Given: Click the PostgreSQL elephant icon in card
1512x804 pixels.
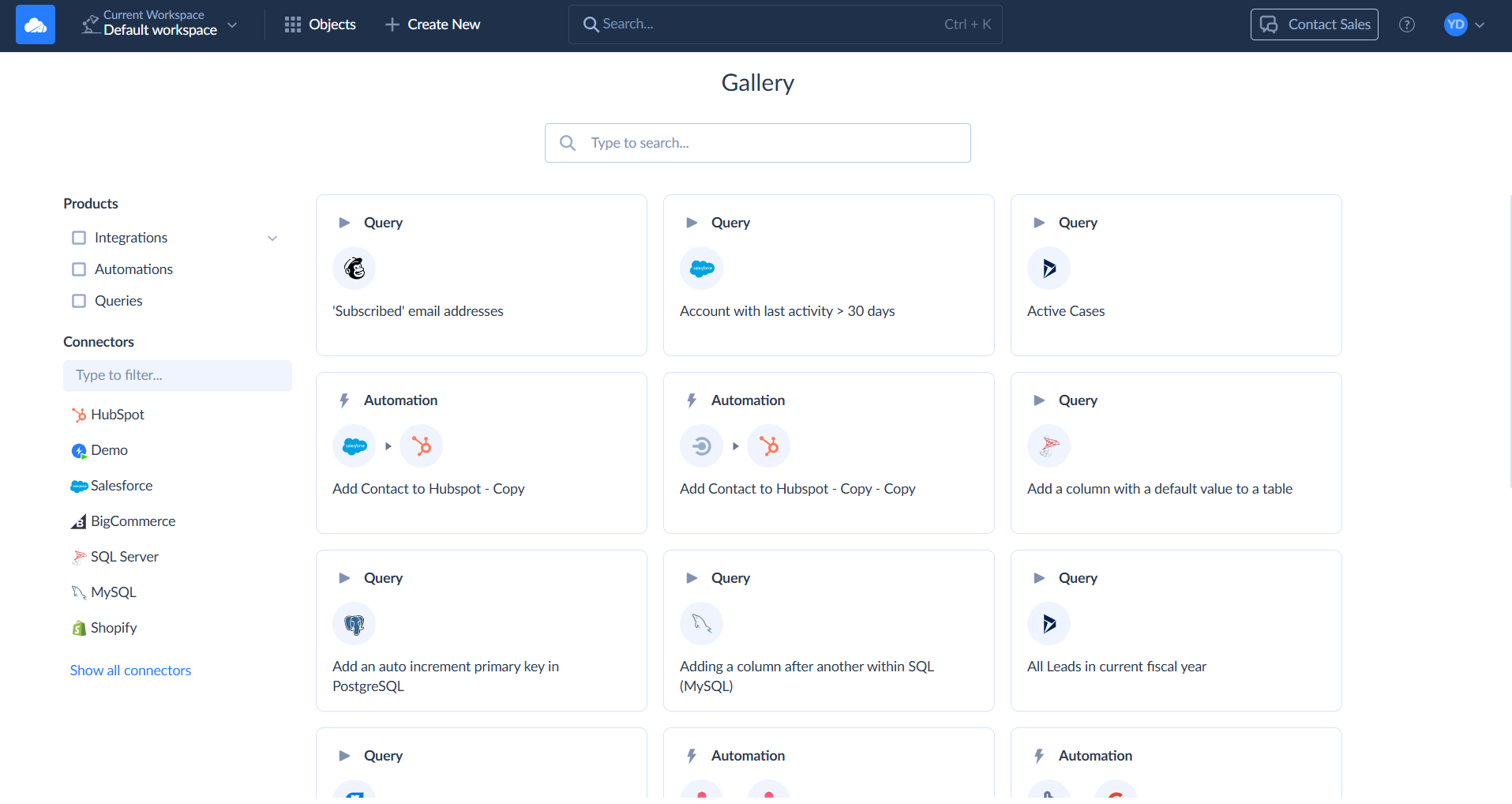Looking at the screenshot, I should [354, 624].
